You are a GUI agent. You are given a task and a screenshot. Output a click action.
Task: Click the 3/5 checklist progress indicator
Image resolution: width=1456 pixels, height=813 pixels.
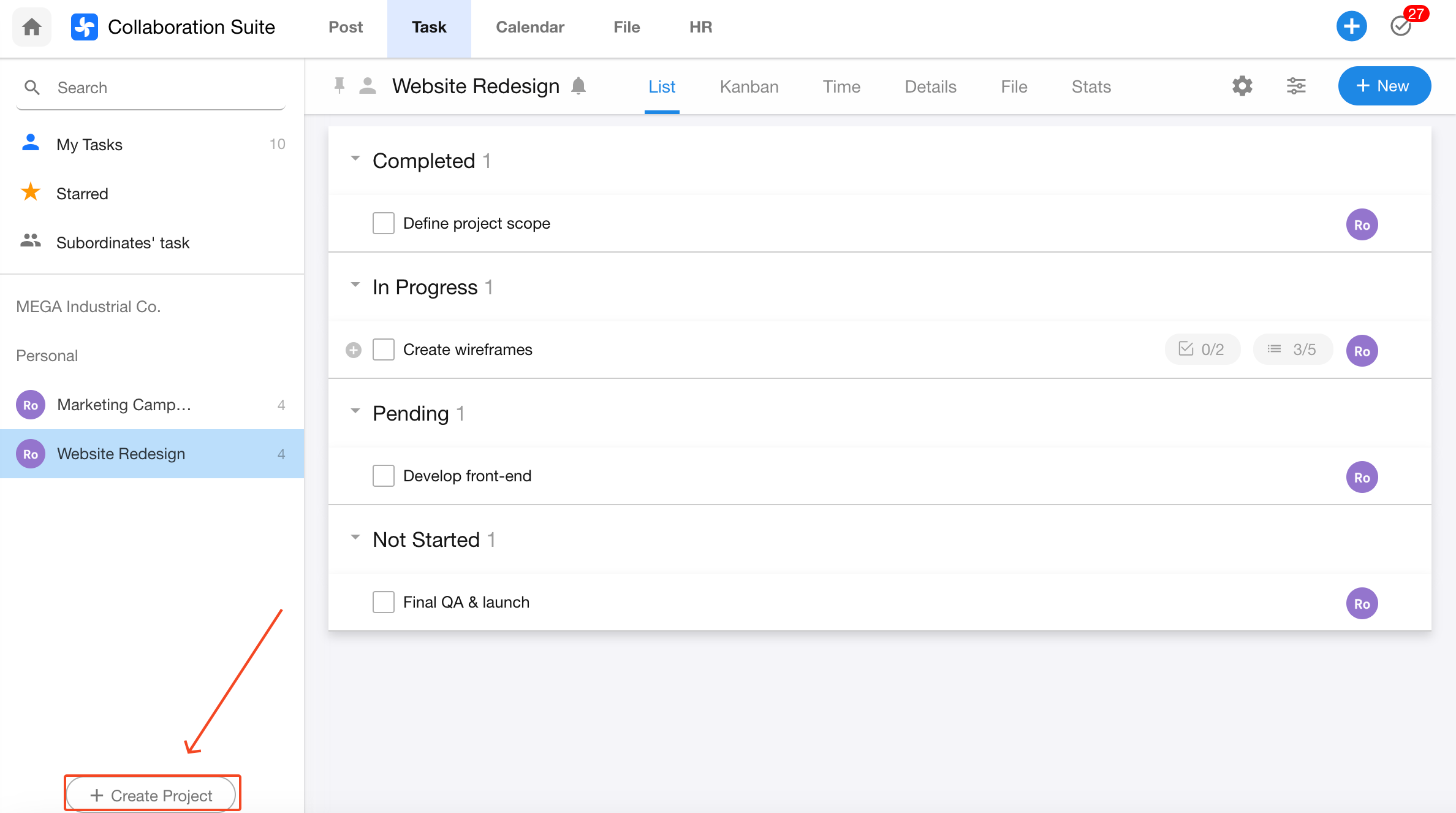coord(1292,349)
